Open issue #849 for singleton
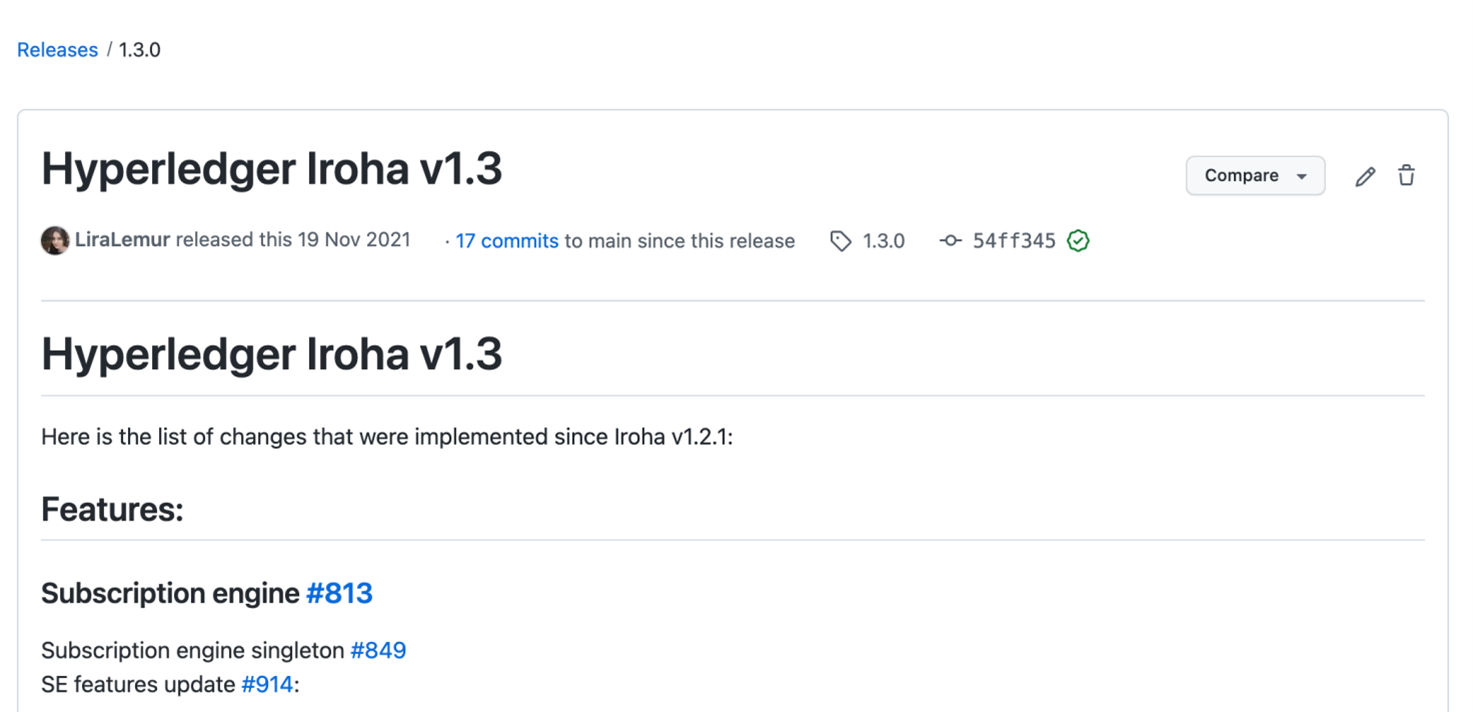The image size is (1473, 712). [377, 650]
